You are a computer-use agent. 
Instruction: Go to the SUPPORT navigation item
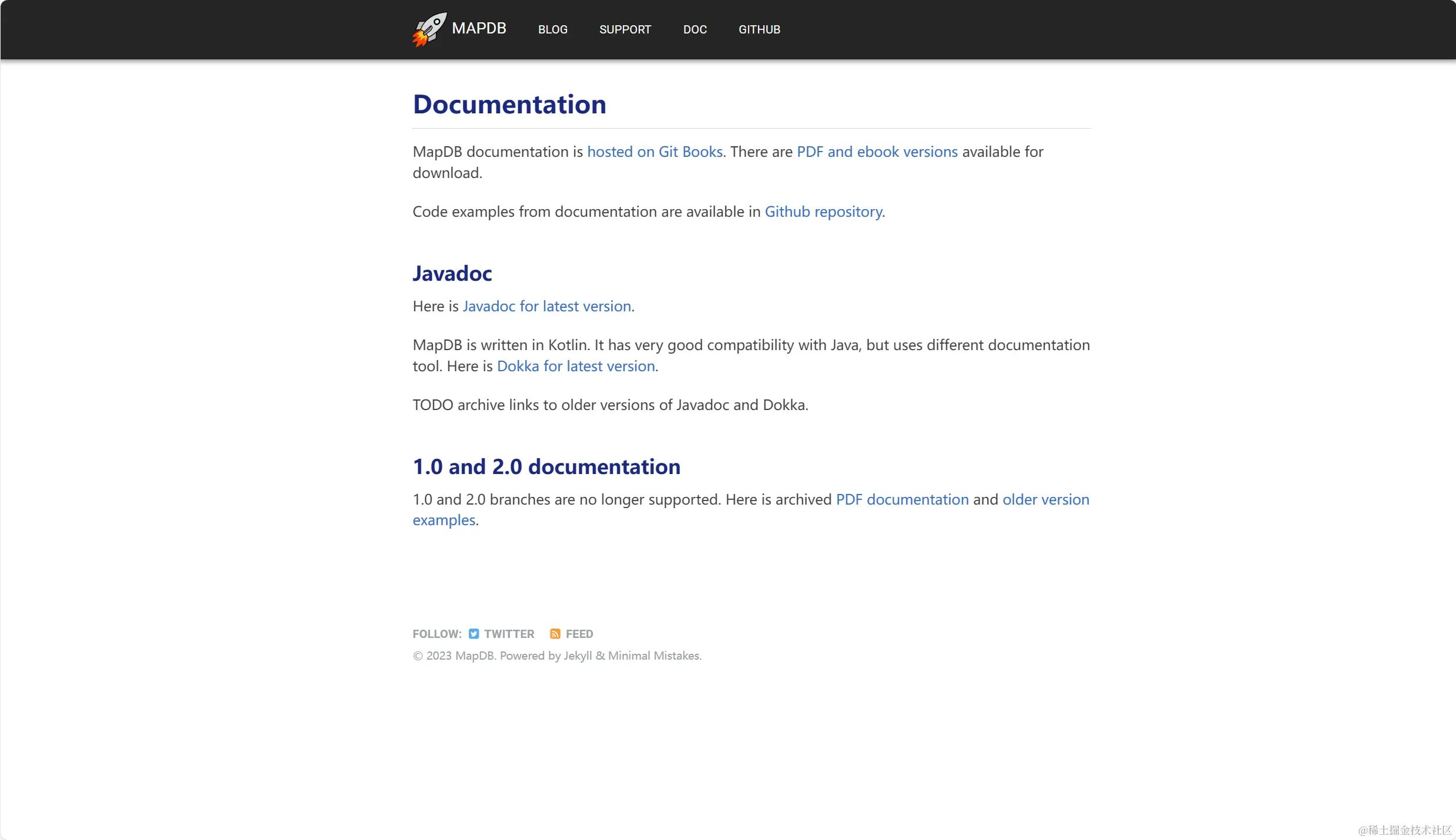(625, 29)
